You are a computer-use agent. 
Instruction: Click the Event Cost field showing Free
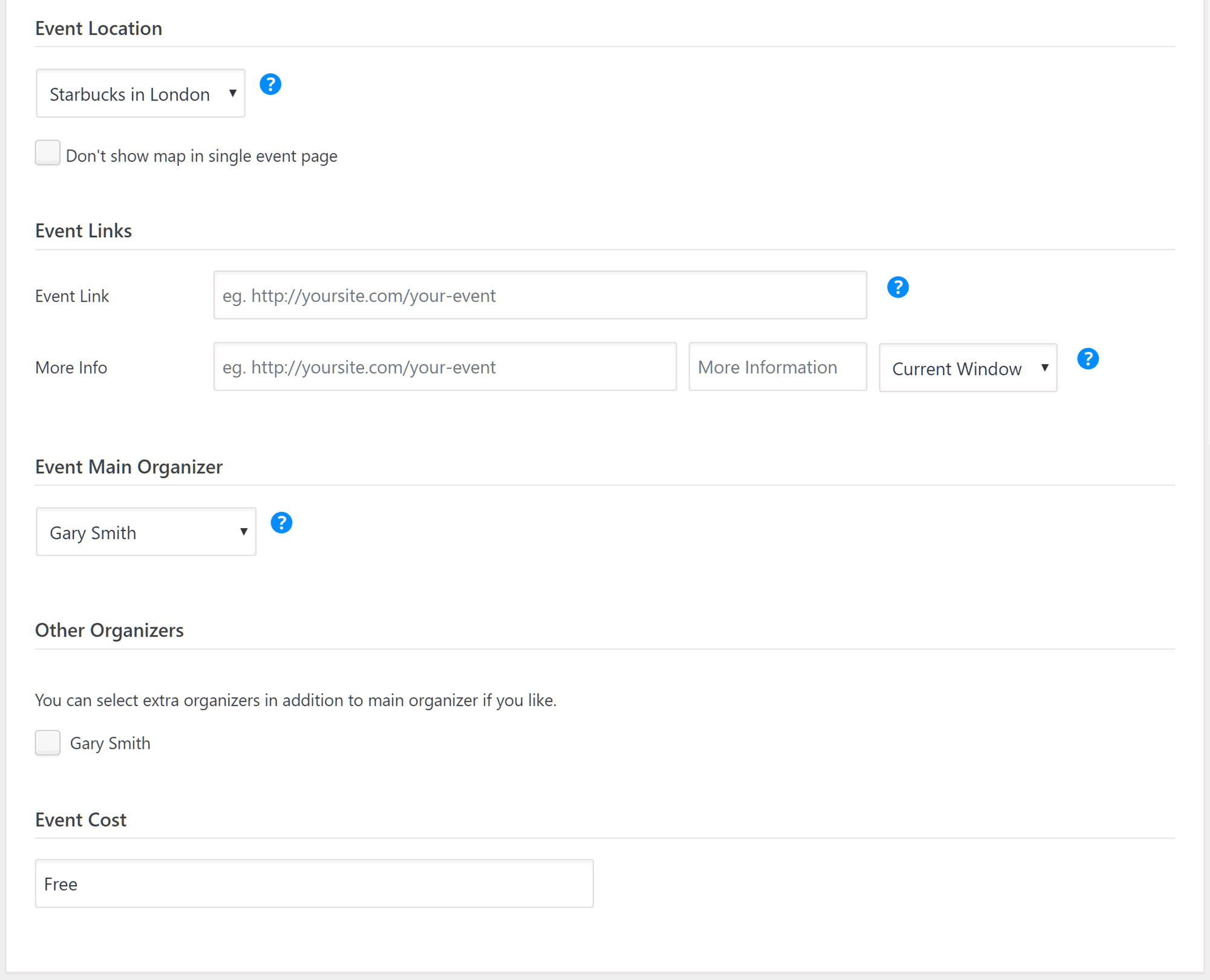coord(314,884)
